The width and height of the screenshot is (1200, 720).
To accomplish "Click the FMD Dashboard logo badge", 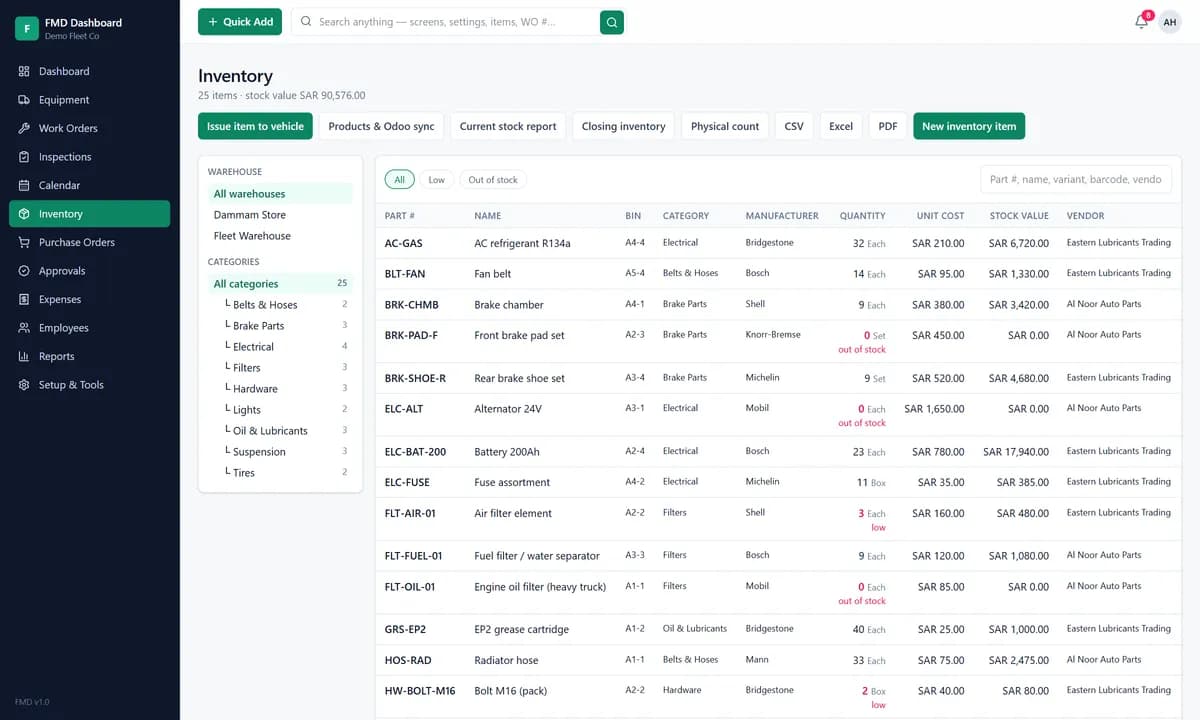I will (27, 28).
